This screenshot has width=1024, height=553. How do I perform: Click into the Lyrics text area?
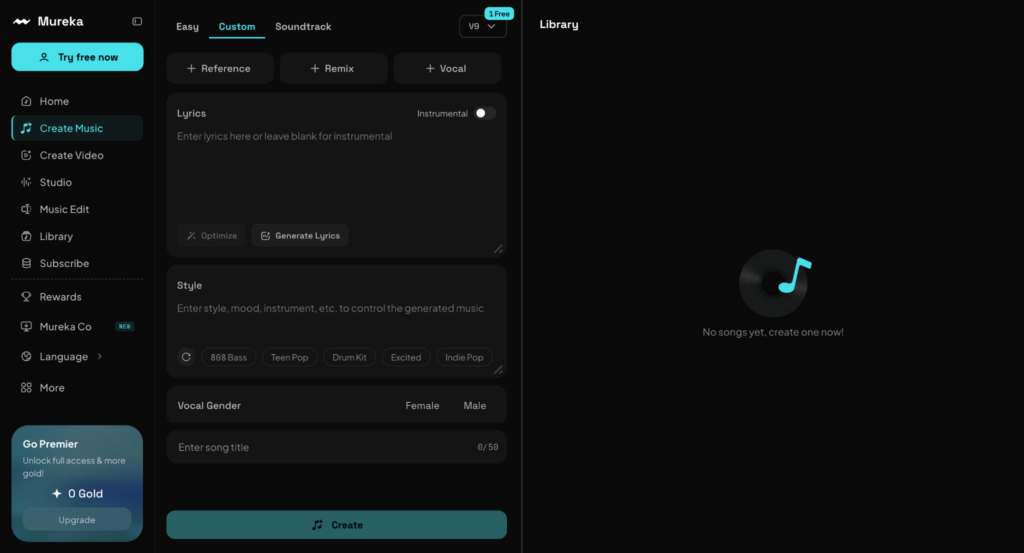(336, 175)
